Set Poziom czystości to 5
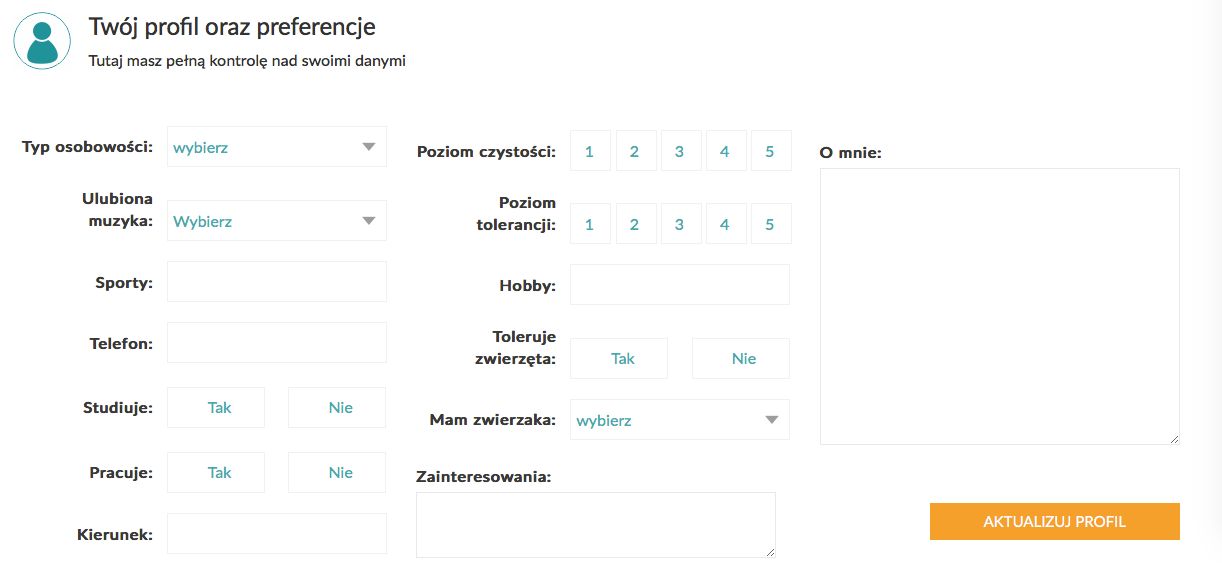This screenshot has width=1222, height=587. 770,152
